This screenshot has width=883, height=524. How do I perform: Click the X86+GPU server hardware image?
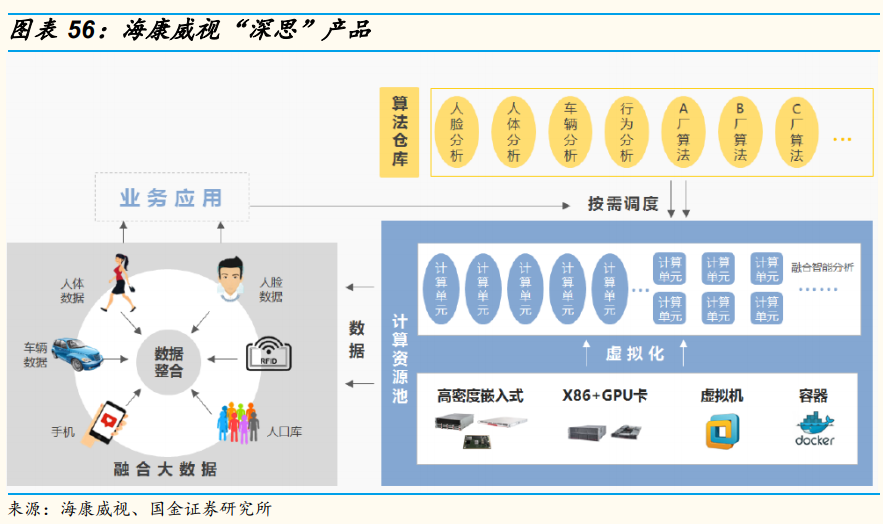[604, 432]
